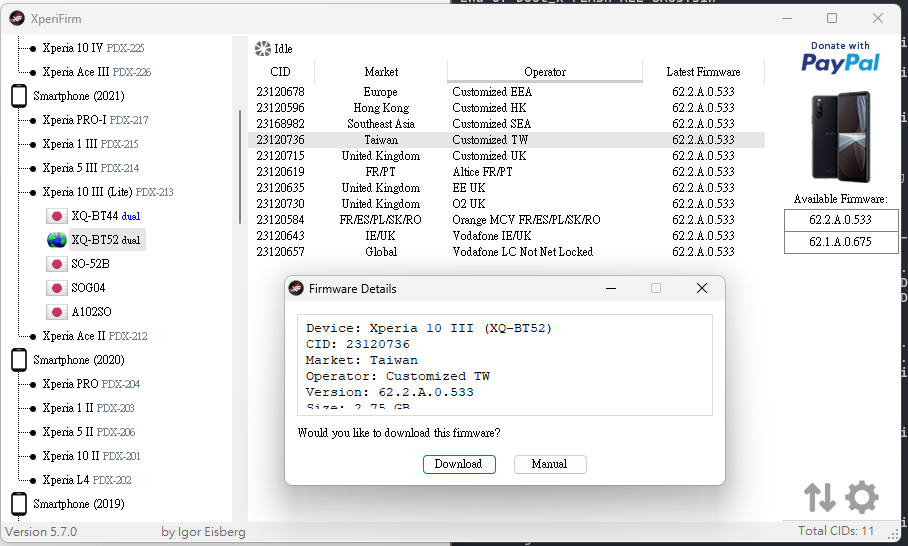Click the Smartphone (2020) phone icon
The width and height of the screenshot is (908, 546).
[x=19, y=360]
